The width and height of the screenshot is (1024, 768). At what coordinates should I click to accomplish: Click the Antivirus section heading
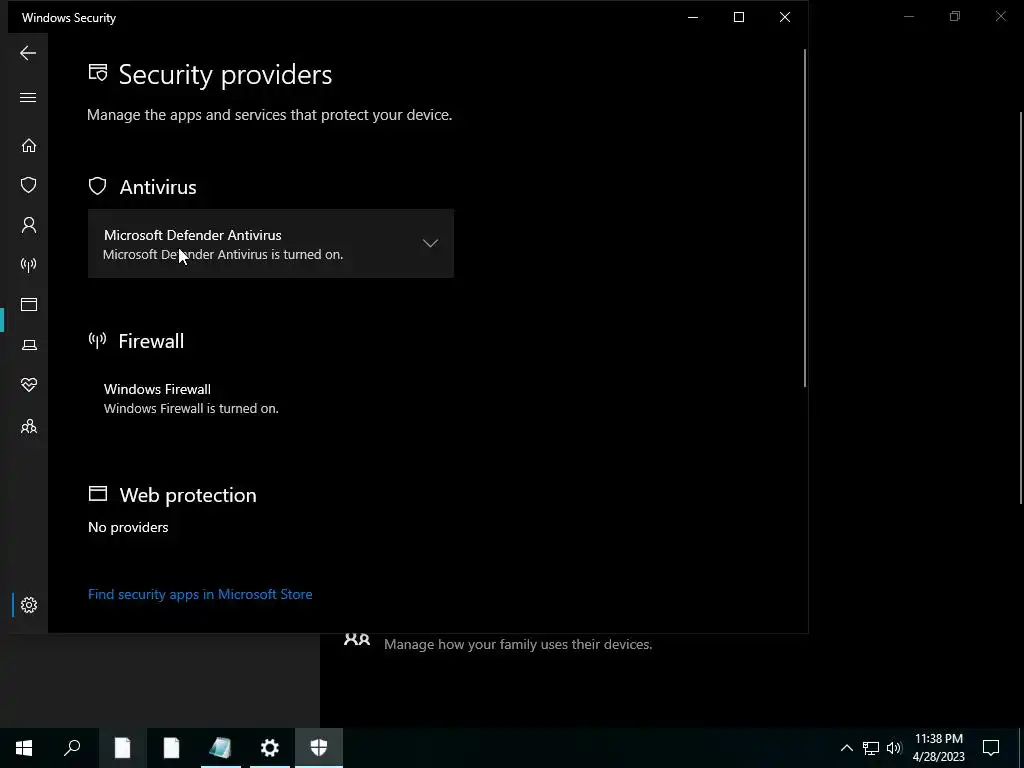point(158,187)
